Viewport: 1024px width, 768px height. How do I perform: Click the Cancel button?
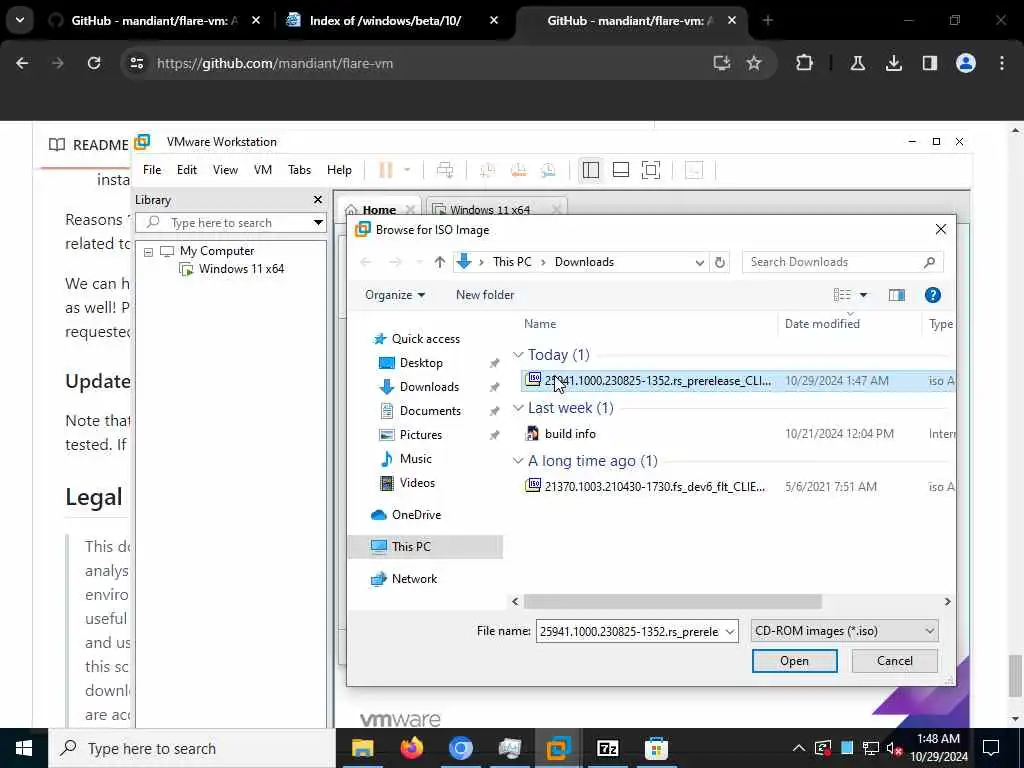coord(895,661)
